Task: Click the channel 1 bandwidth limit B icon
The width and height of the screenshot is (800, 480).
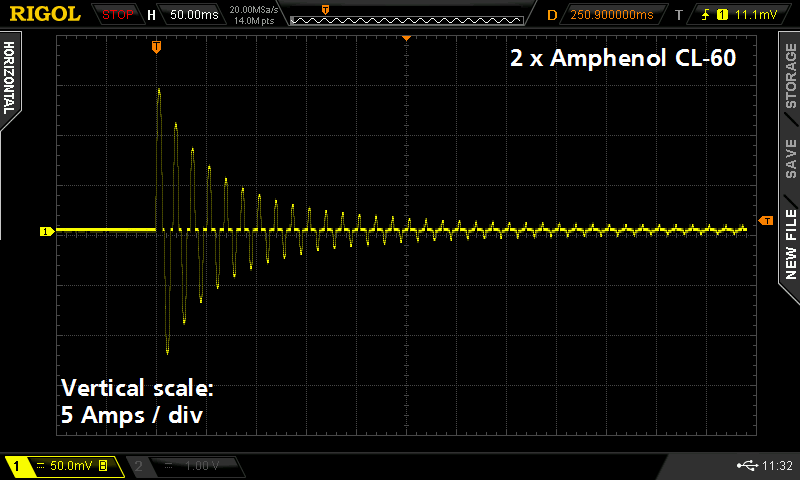Action: pyautogui.click(x=103, y=466)
